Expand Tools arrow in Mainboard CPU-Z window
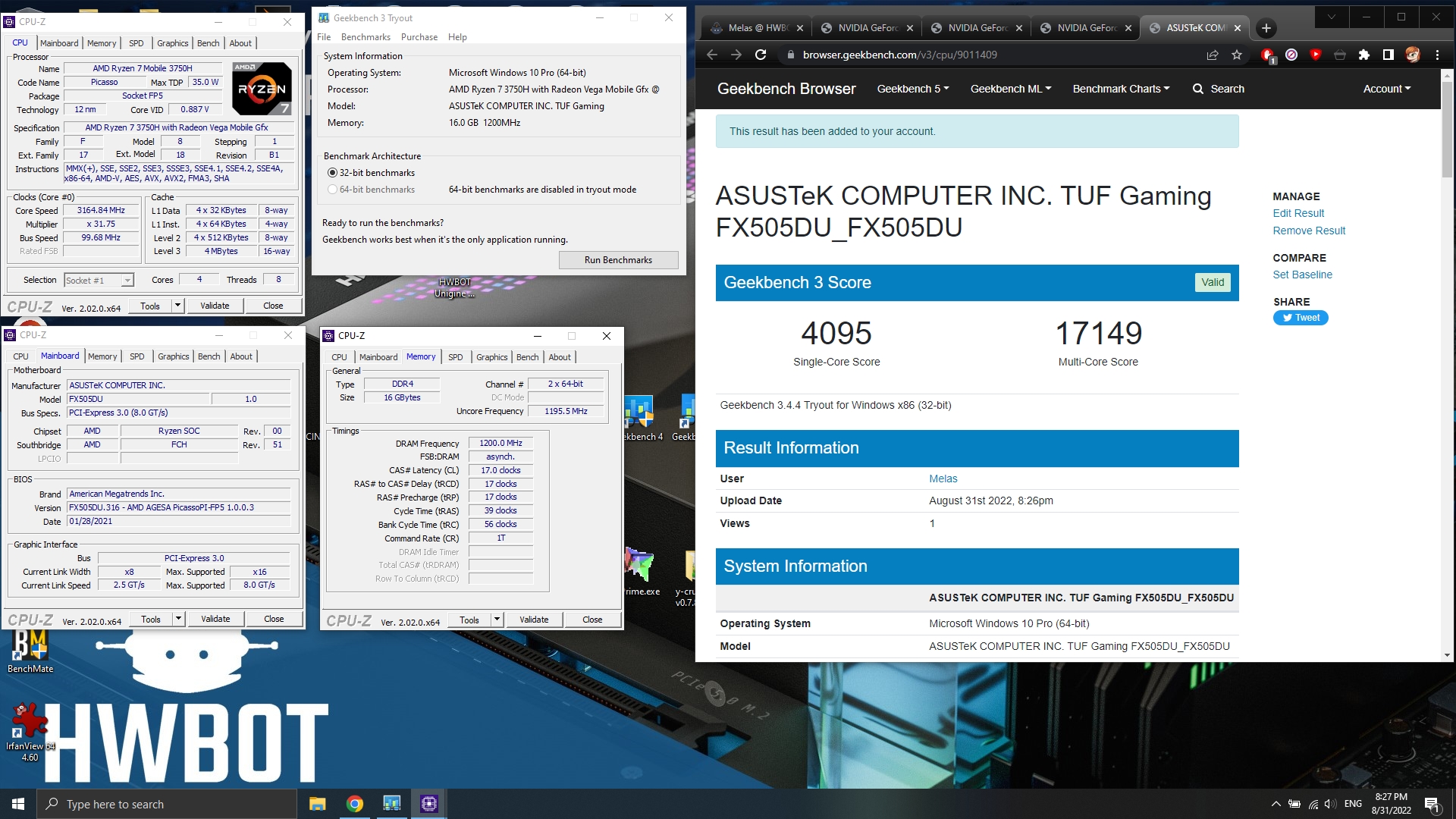This screenshot has height=819, width=1456. pos(179,619)
